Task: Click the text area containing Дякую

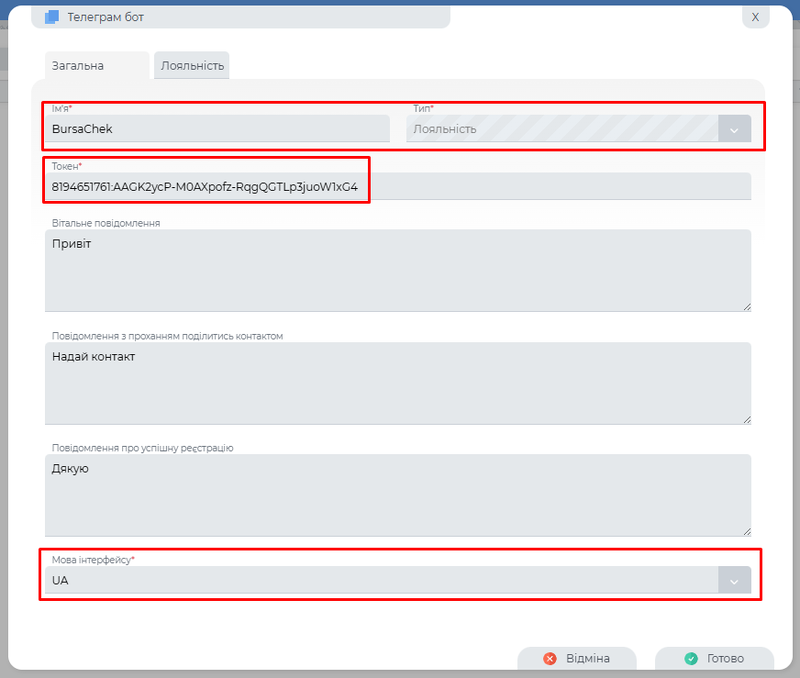Action: (398, 495)
